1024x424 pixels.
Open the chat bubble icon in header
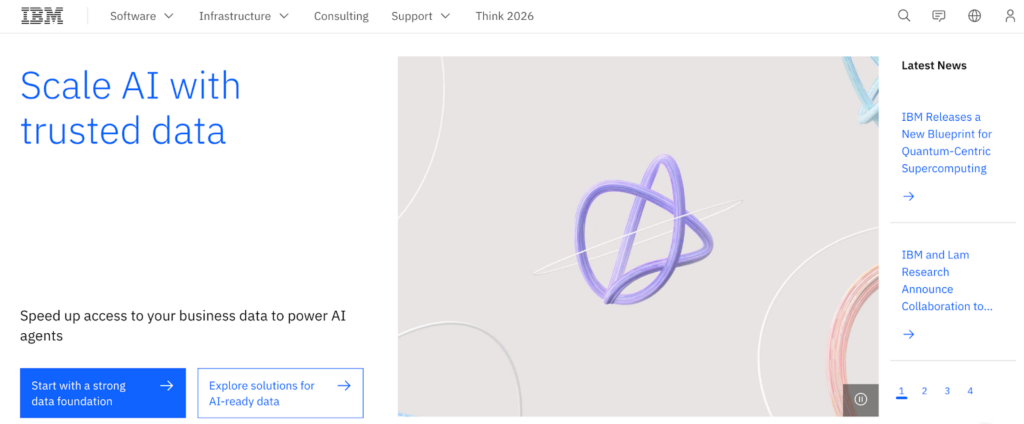938,16
